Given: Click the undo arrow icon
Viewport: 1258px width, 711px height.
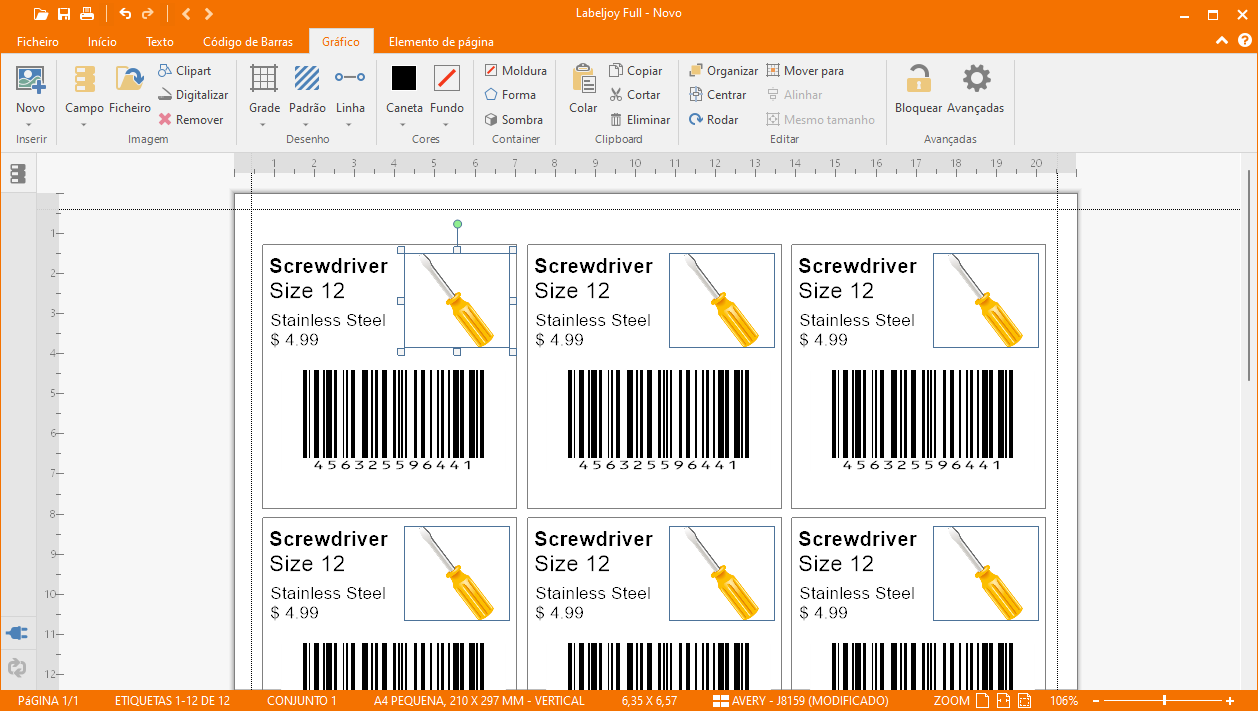Looking at the screenshot, I should tap(125, 14).
